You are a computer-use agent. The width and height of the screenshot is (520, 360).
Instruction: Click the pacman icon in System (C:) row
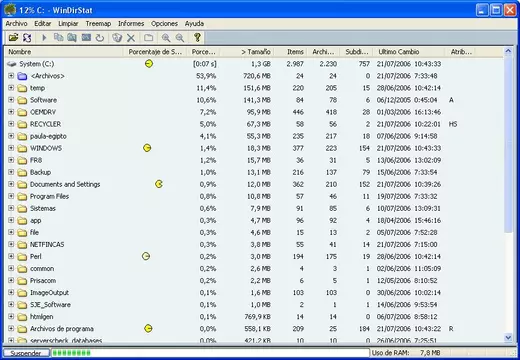(x=149, y=64)
